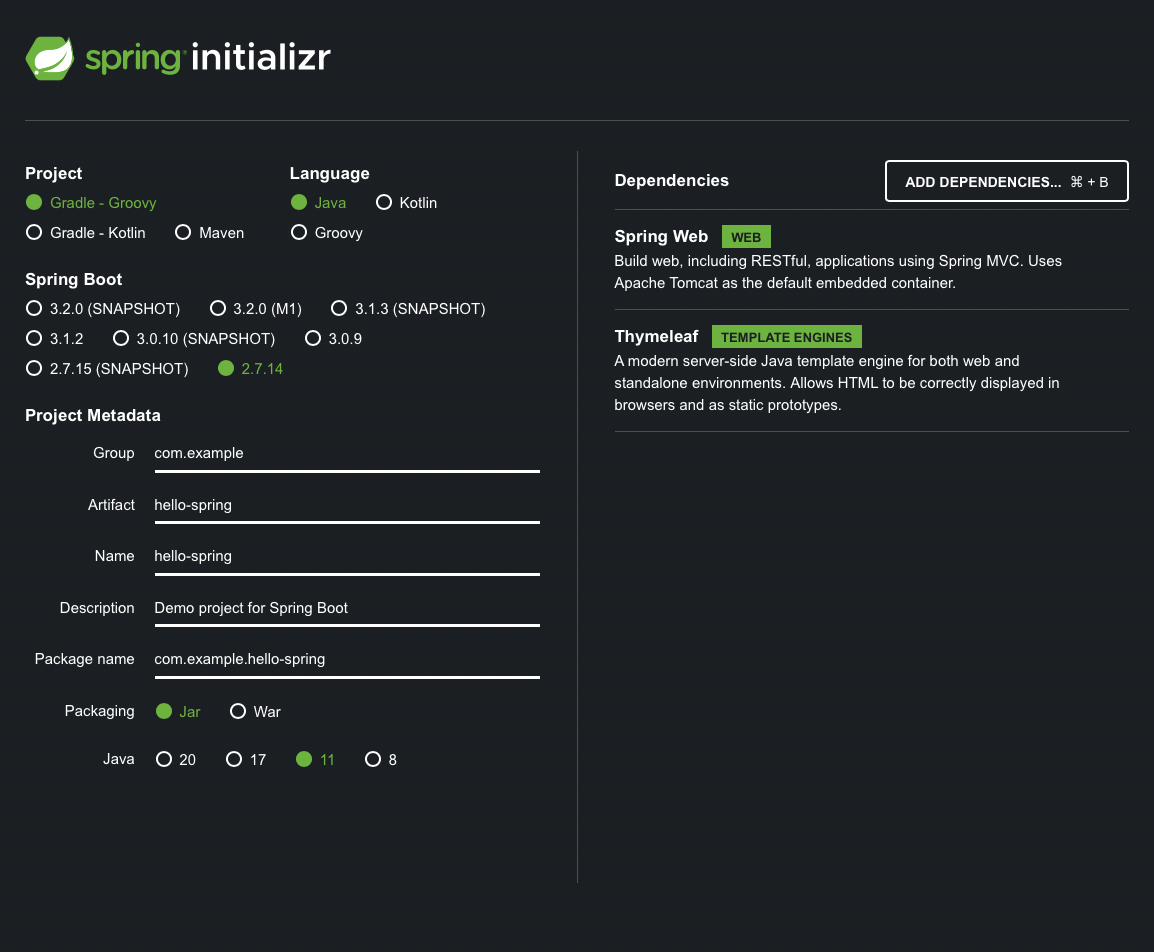Select Spring Boot 3.0.10 (SNAPSHOT)
Viewport: 1154px width, 952px height.
coord(194,338)
